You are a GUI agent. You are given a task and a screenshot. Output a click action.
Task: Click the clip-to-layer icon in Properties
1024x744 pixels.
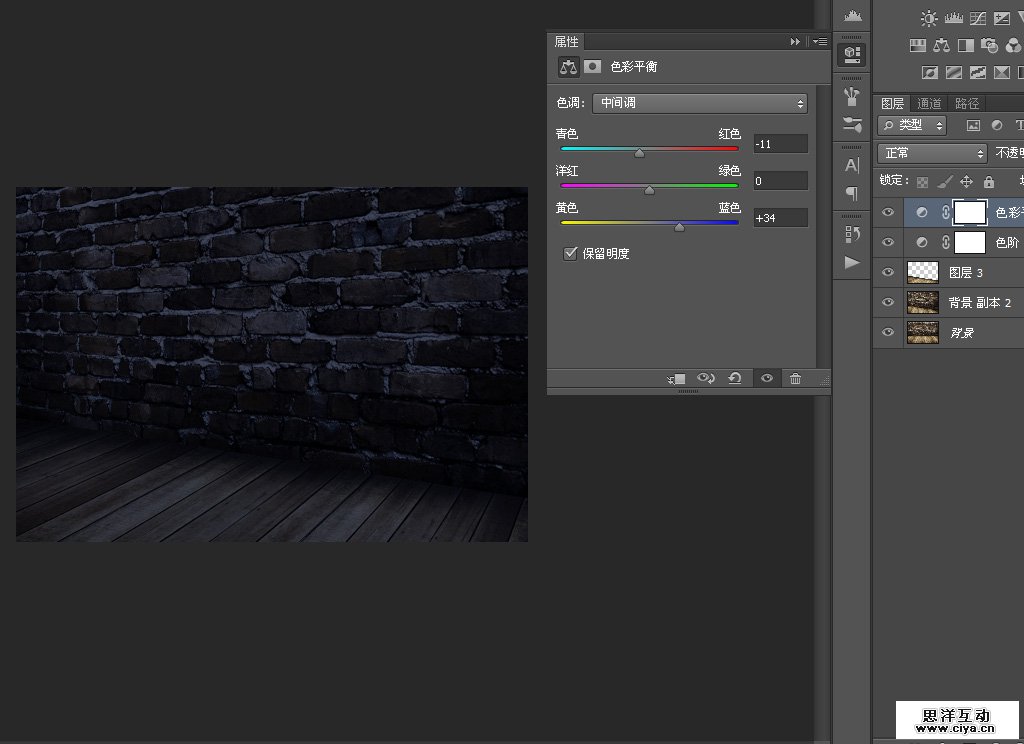click(677, 378)
